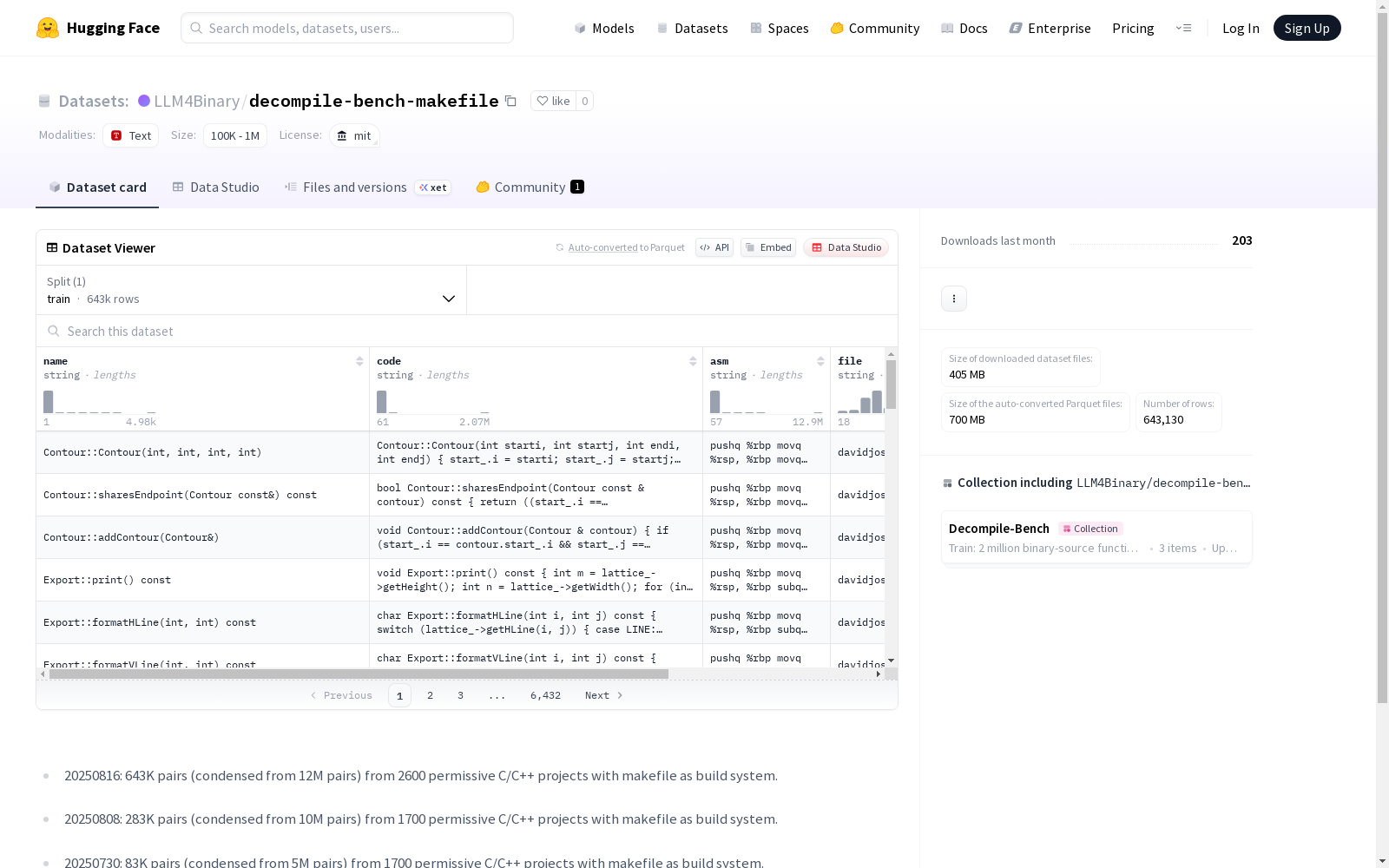Focus the Search this dataset field
1389x868 pixels.
(467, 331)
